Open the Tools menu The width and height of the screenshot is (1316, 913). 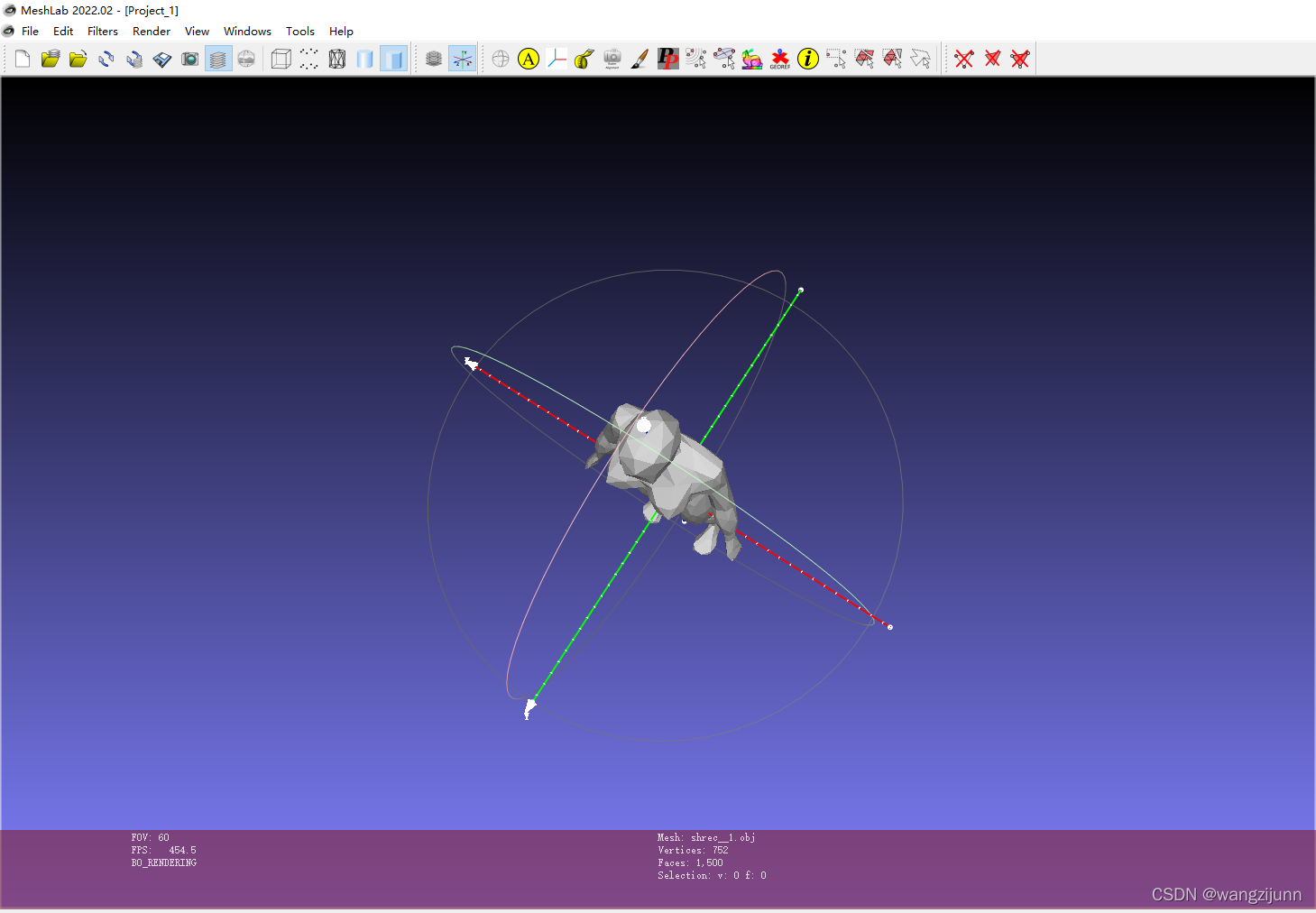[x=300, y=31]
